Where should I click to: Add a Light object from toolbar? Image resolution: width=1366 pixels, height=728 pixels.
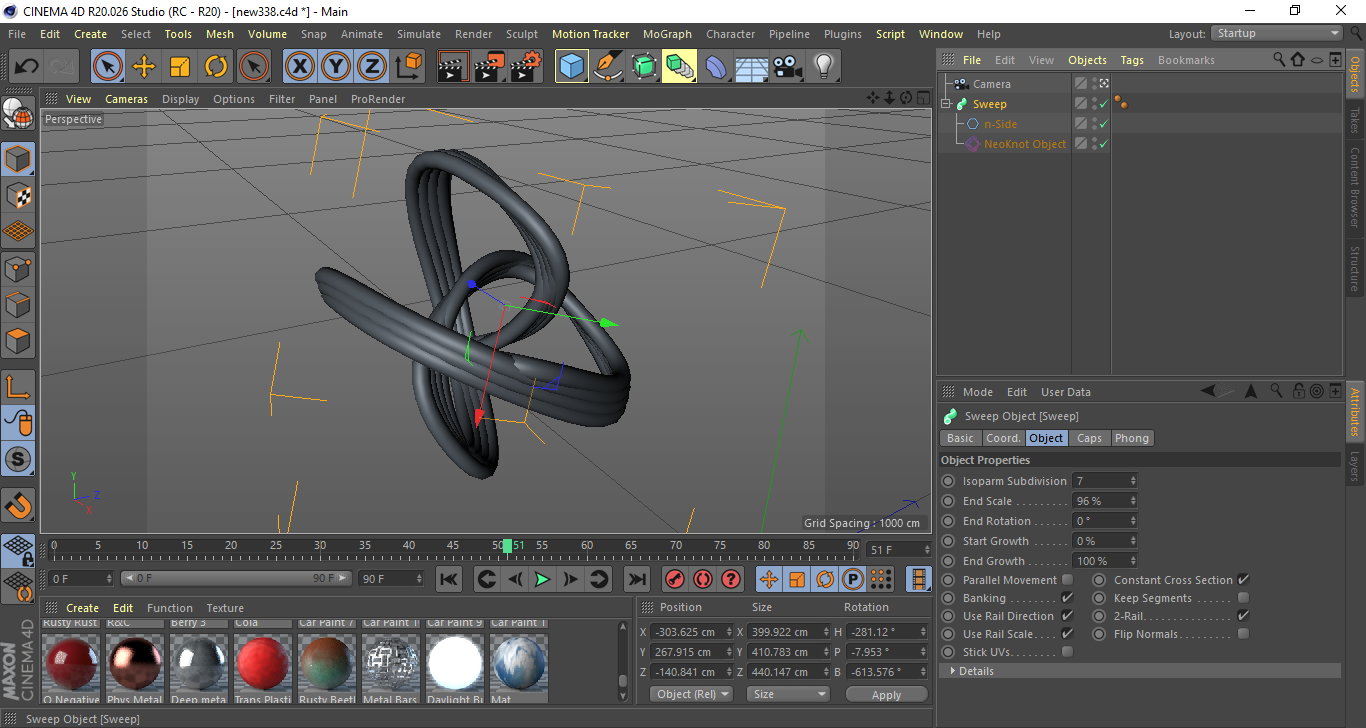823,67
